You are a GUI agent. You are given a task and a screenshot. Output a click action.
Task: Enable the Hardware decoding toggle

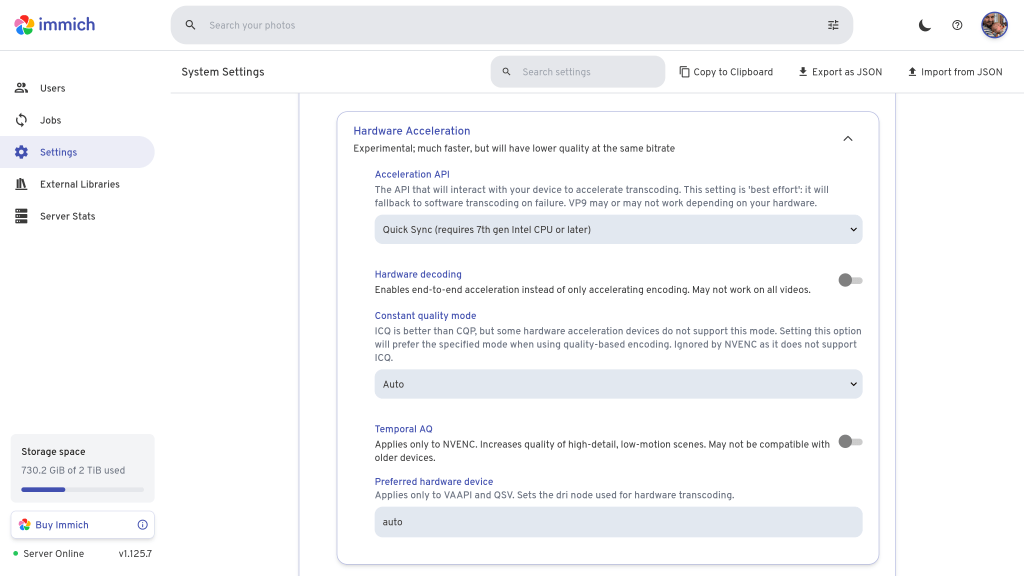pyautogui.click(x=850, y=281)
